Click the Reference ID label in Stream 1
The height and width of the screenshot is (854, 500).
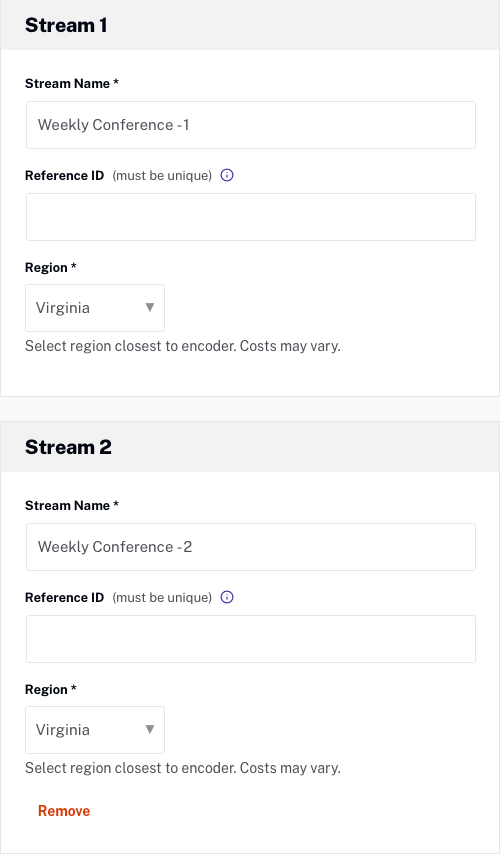tap(64, 175)
